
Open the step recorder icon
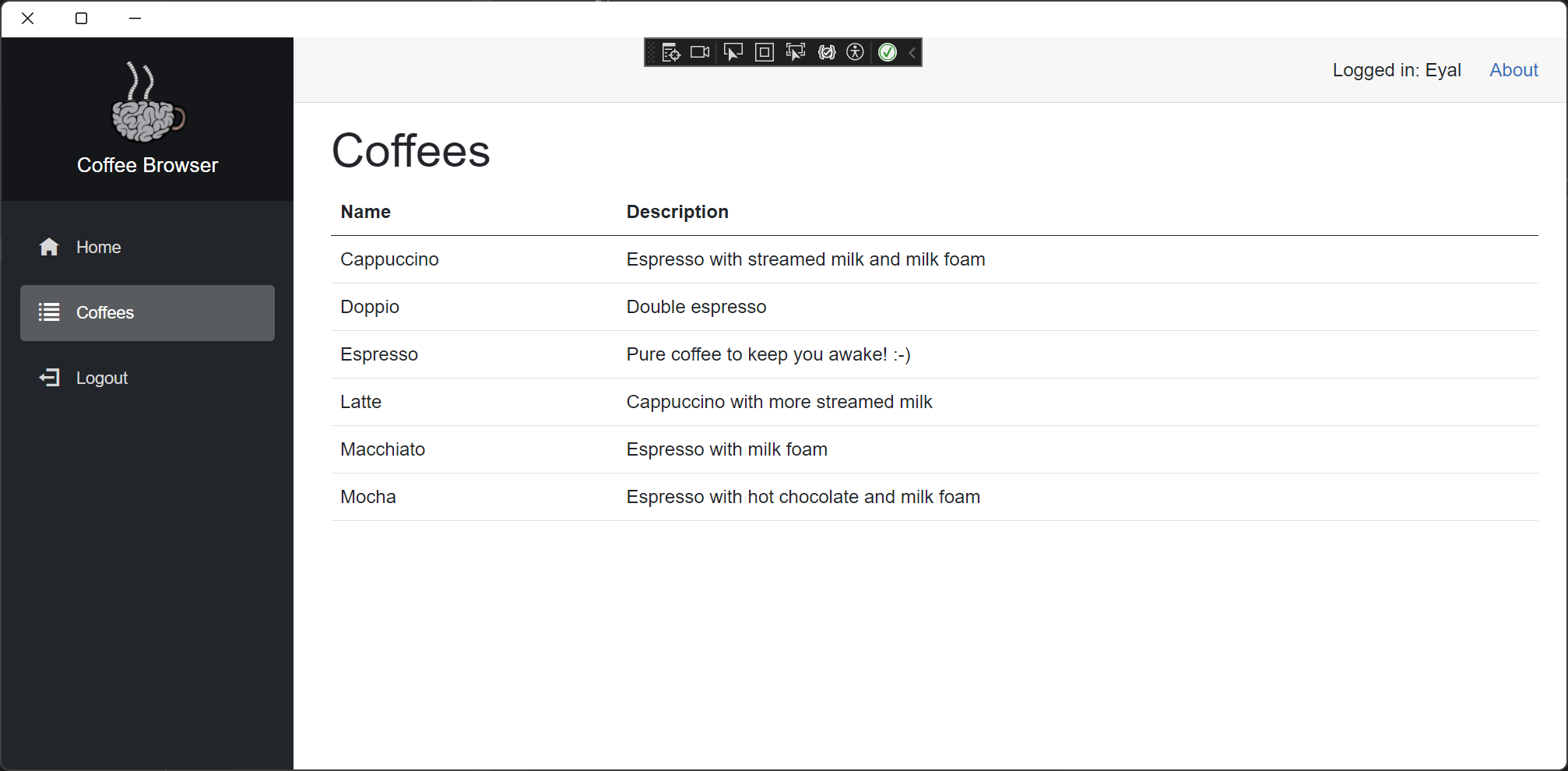click(671, 52)
